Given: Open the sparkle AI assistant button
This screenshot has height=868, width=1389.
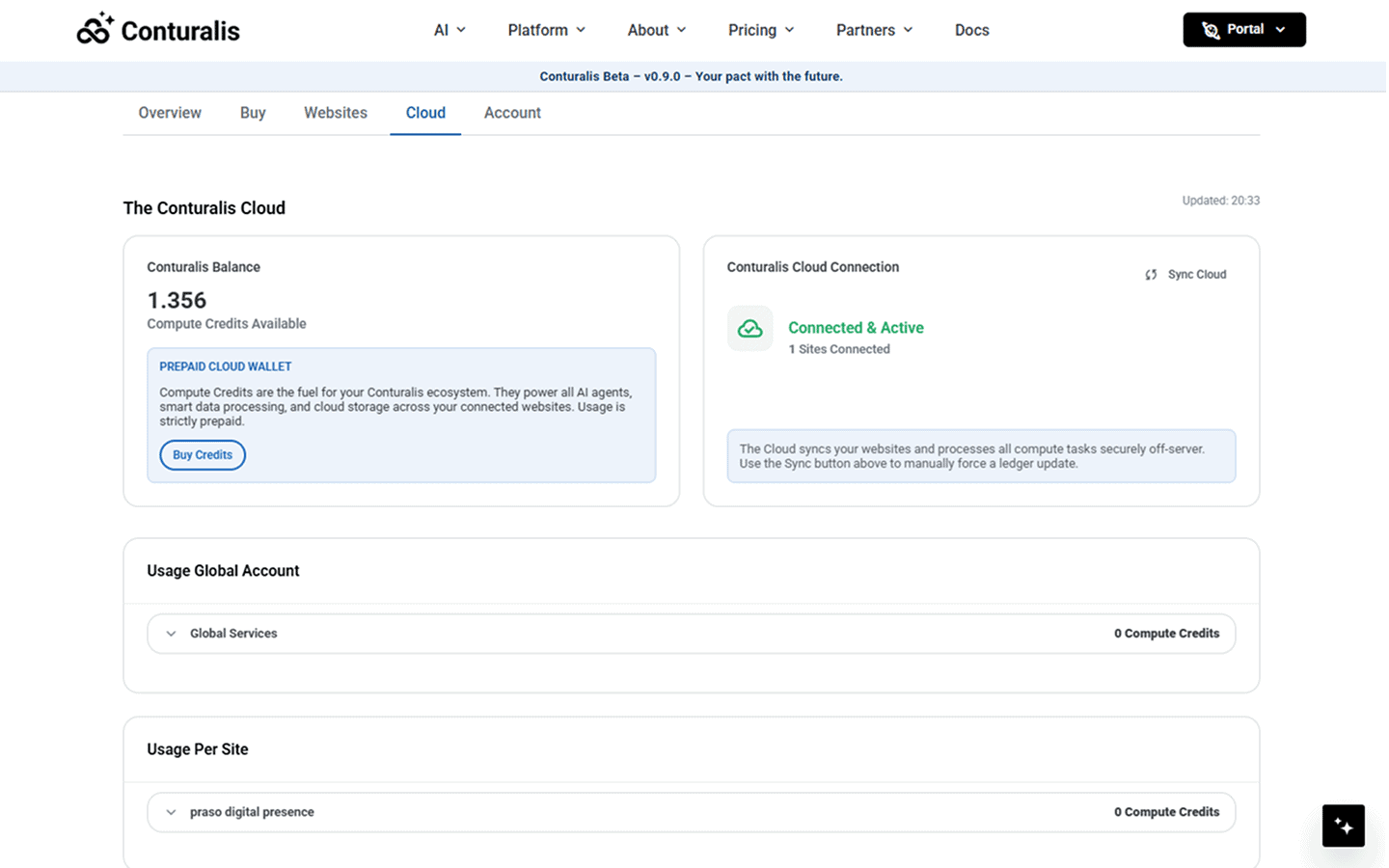Looking at the screenshot, I should [1344, 827].
